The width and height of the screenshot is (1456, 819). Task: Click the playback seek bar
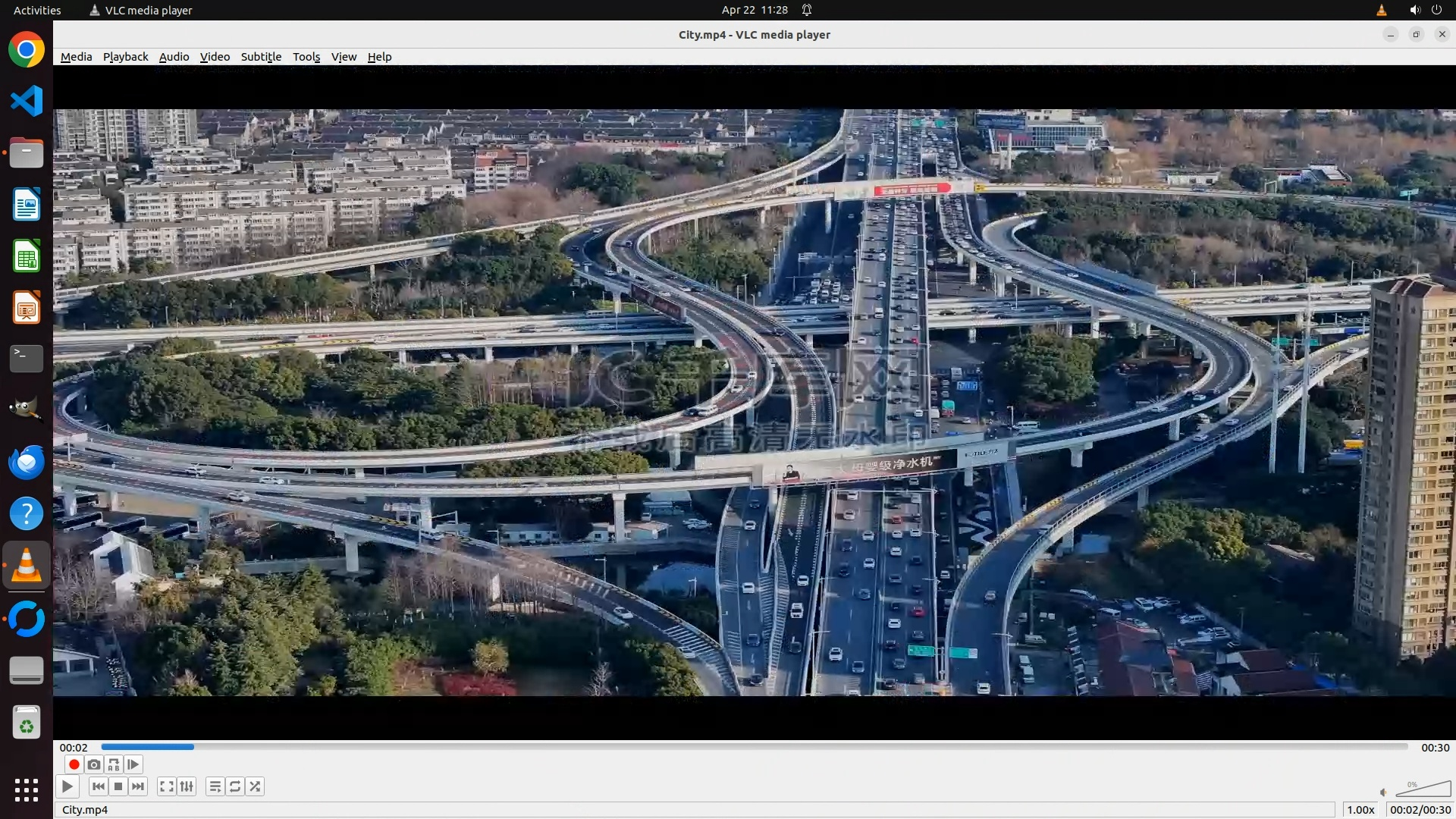coord(754,747)
